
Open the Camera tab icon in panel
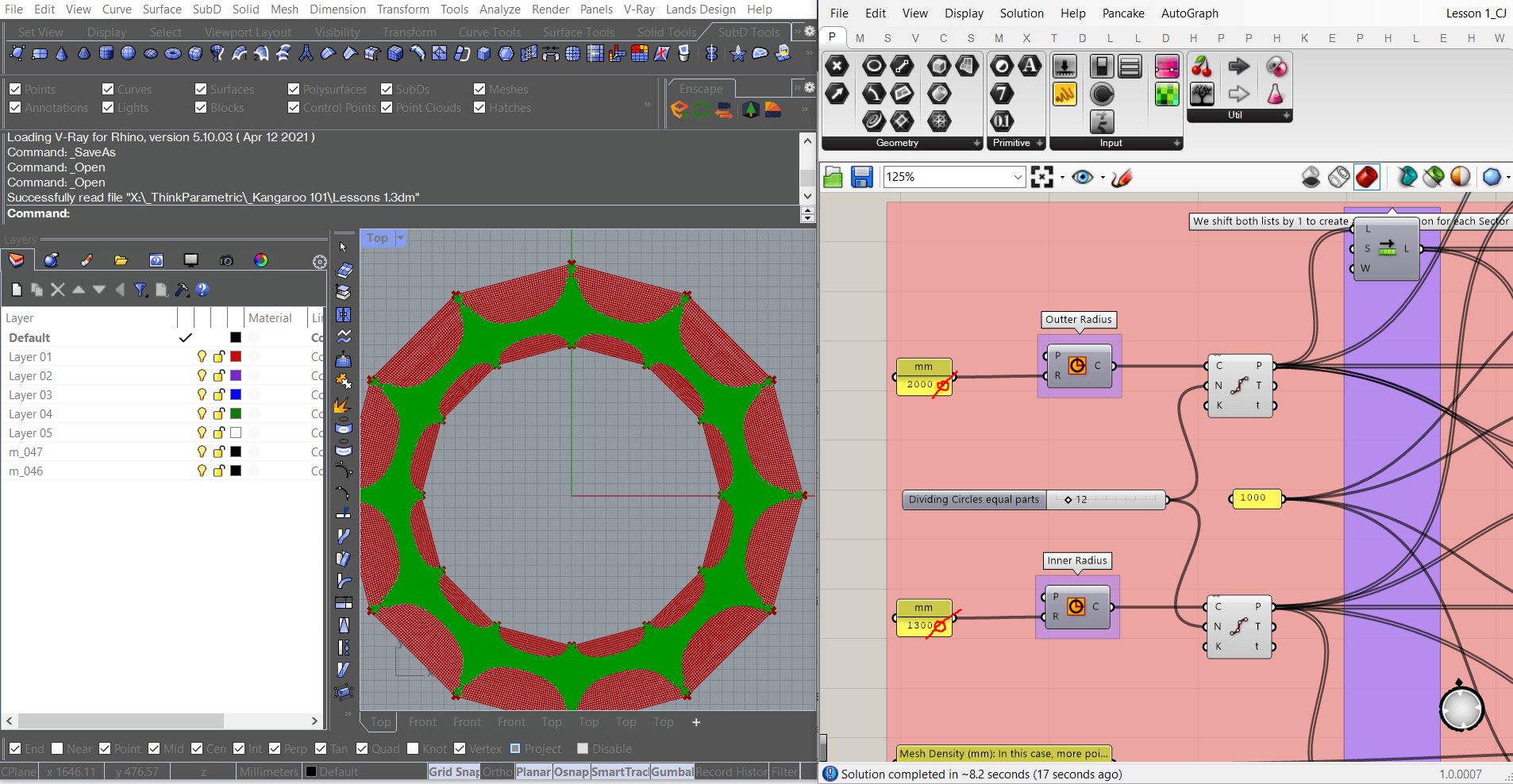click(x=226, y=260)
